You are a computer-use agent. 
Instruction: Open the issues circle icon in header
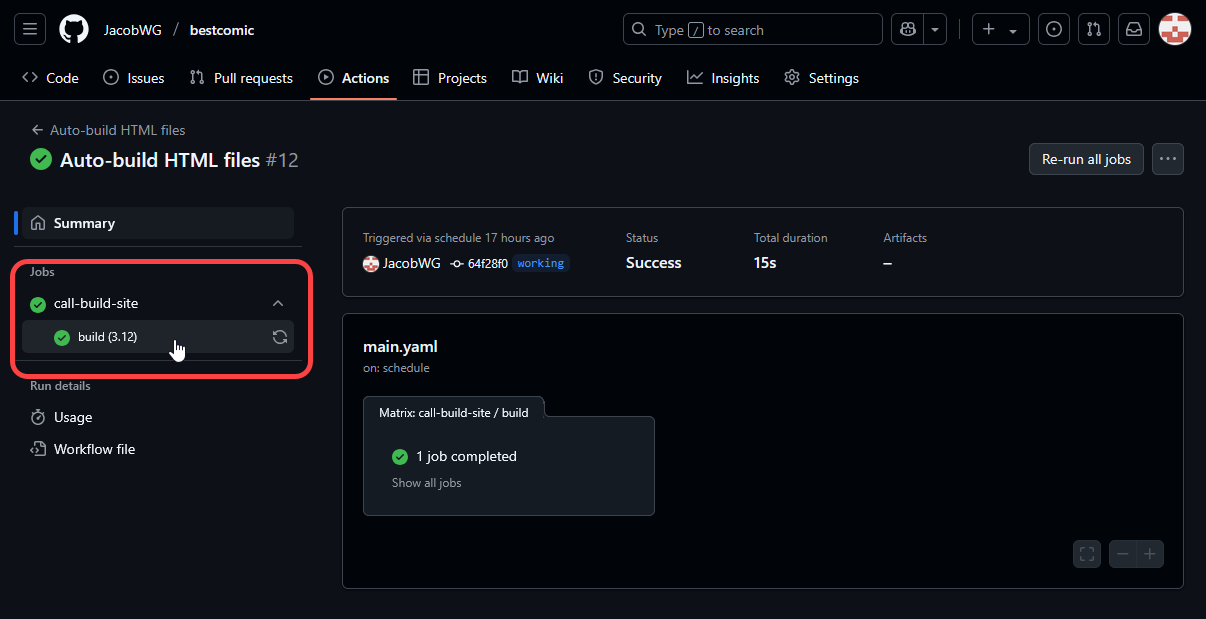click(x=1053, y=30)
